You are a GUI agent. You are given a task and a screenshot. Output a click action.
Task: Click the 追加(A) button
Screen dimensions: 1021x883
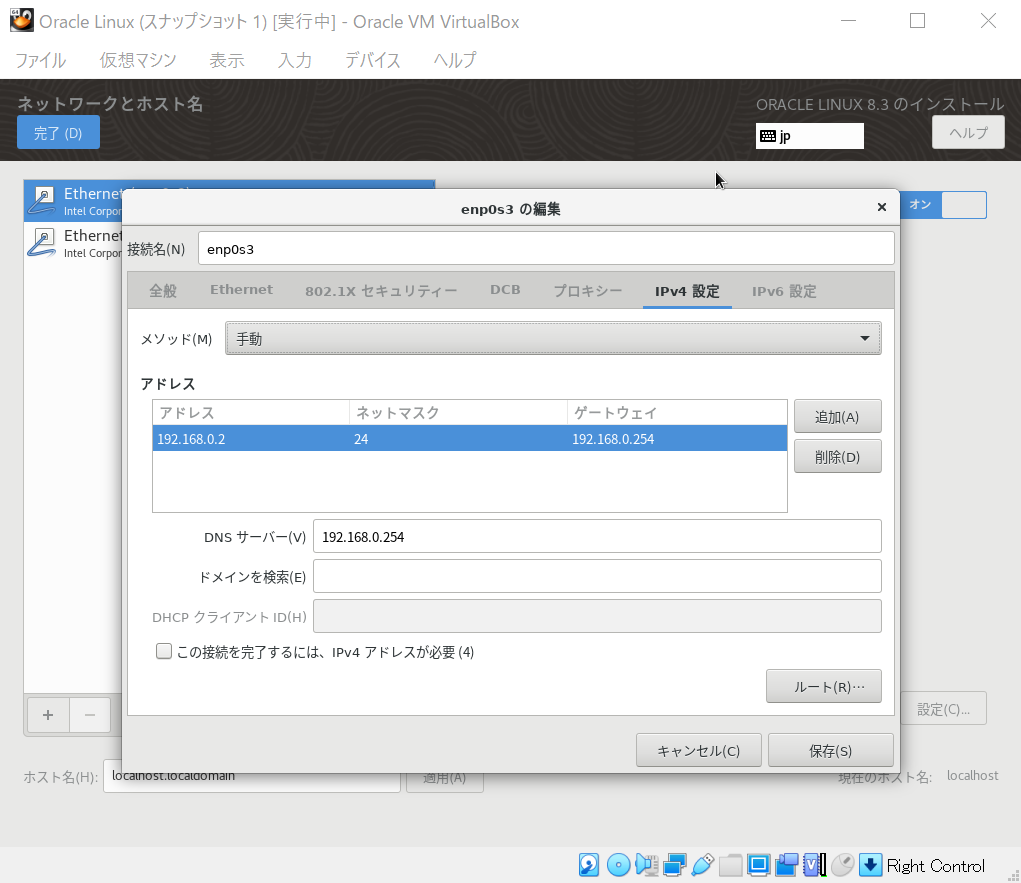click(837, 417)
